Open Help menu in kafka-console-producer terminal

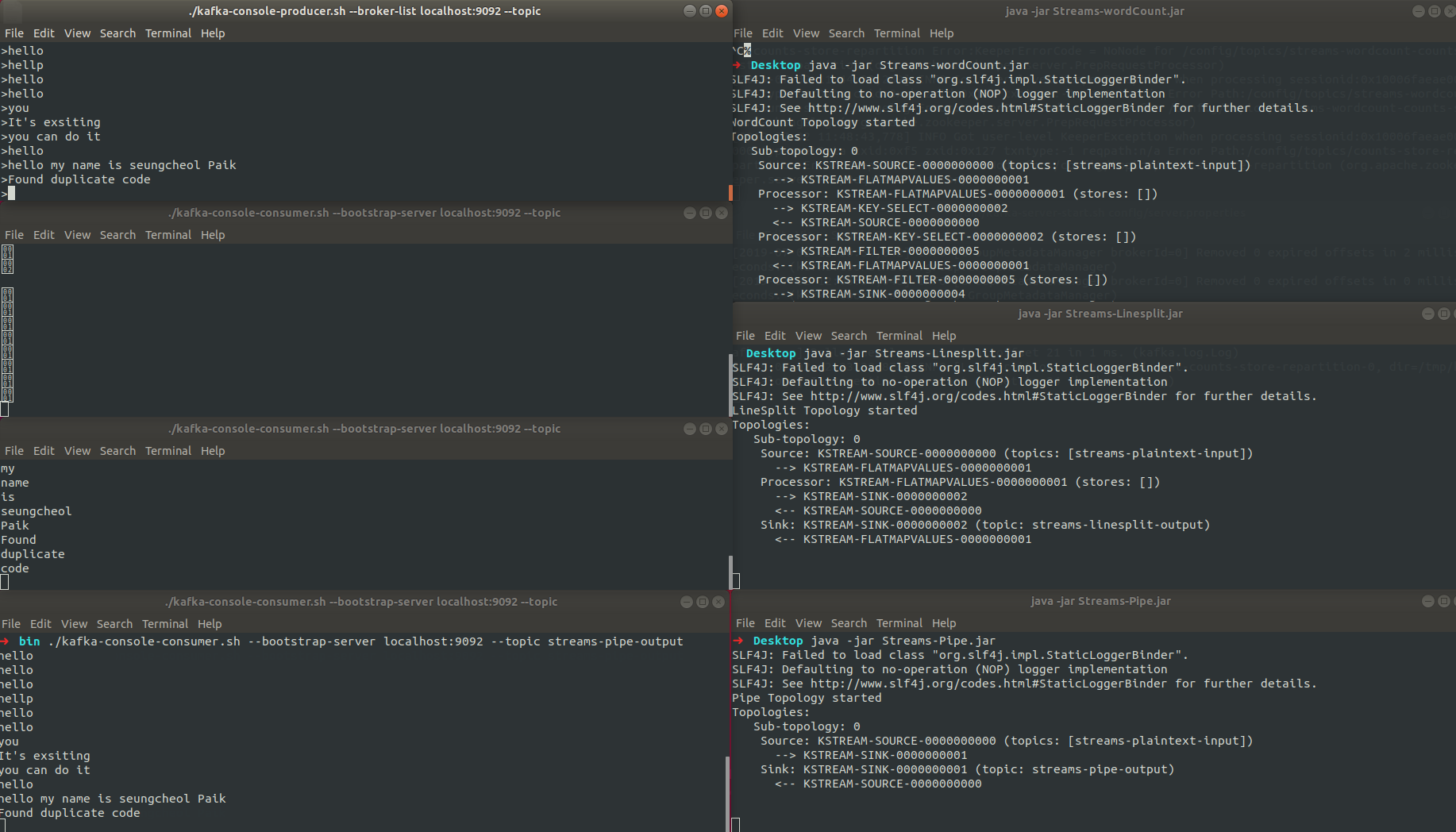[213, 33]
